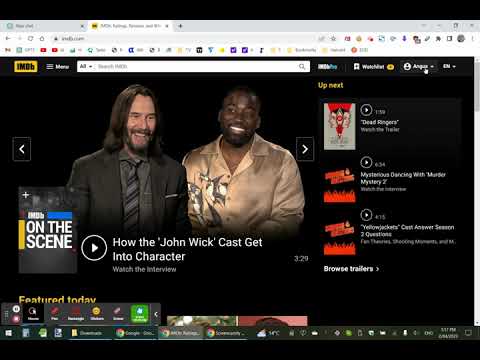Switch to the first browser tab
480x360 pixels.
coord(46,26)
